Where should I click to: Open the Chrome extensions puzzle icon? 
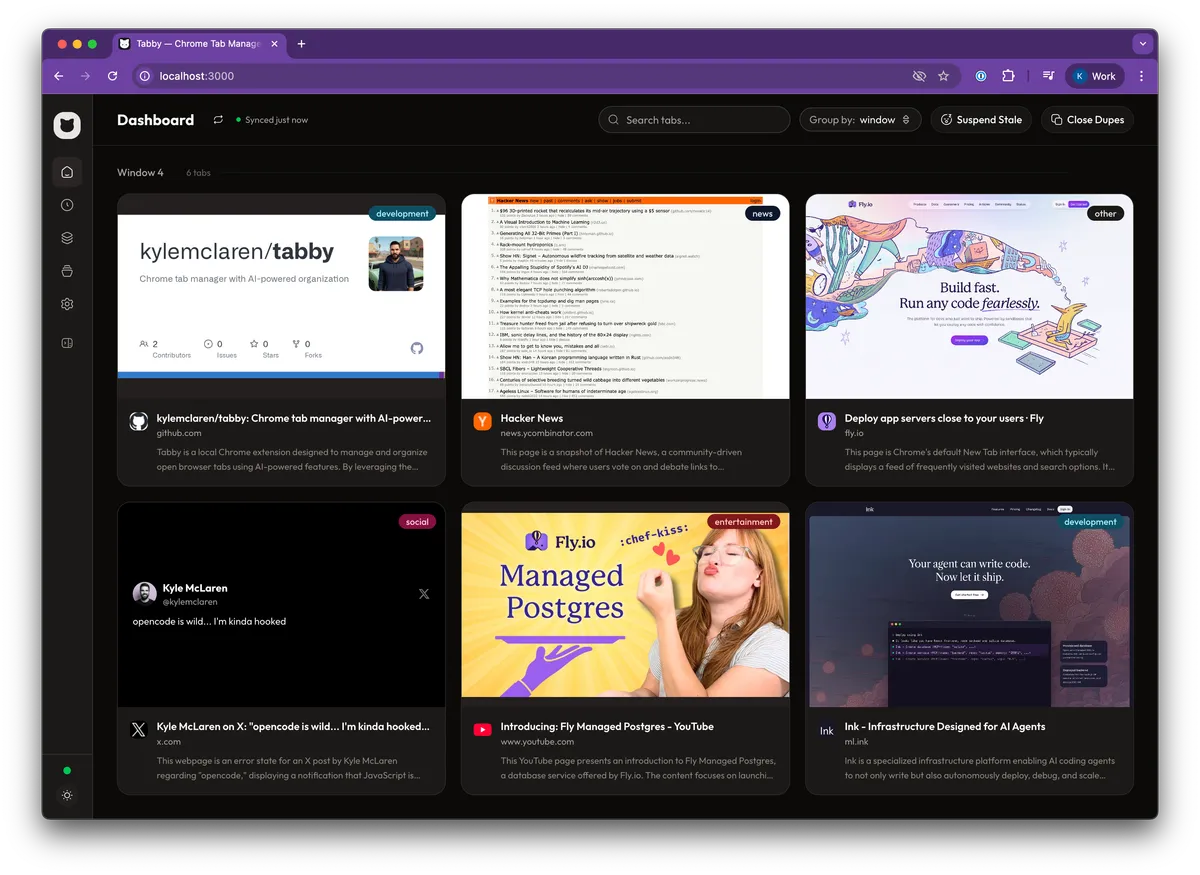click(x=1008, y=76)
